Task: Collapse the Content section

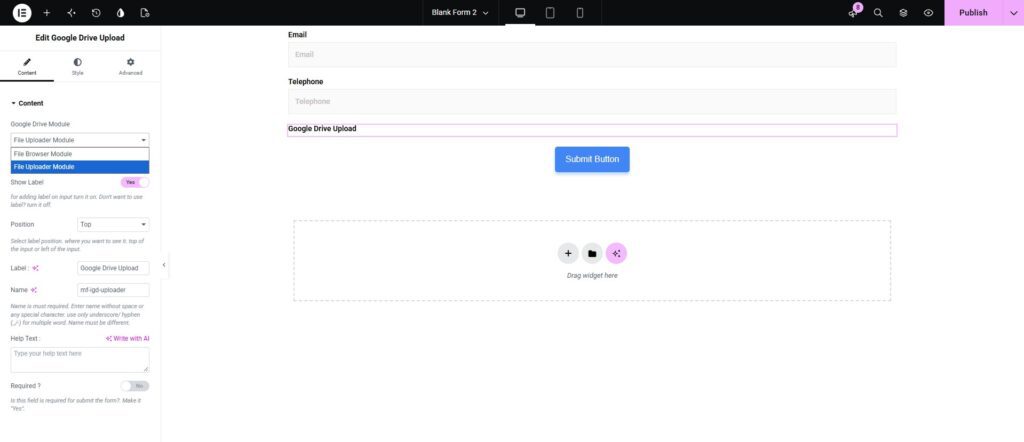Action: click(27, 103)
